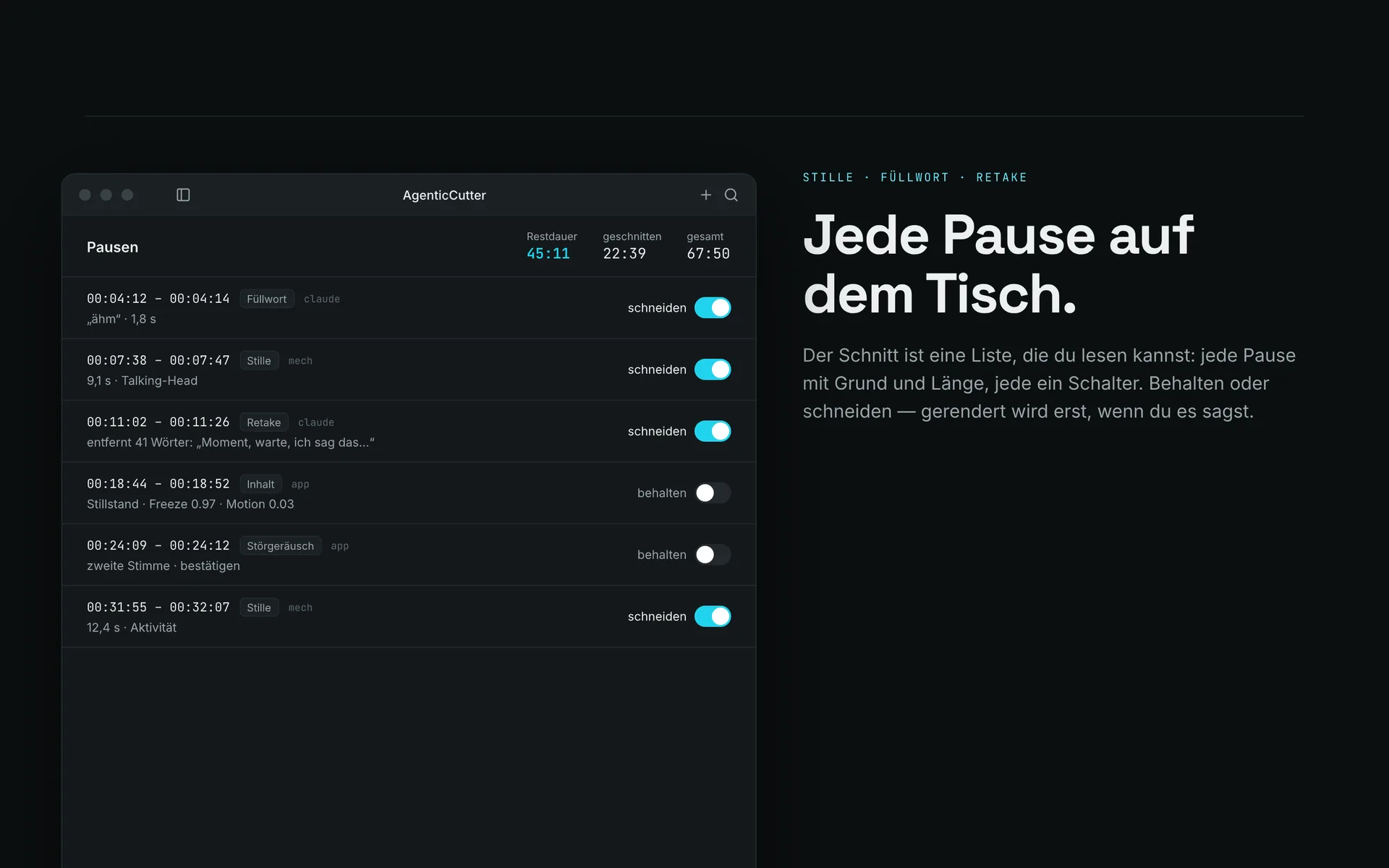Click the AgenticCutter window title
Viewport: 1389px width, 868px height.
tap(444, 195)
